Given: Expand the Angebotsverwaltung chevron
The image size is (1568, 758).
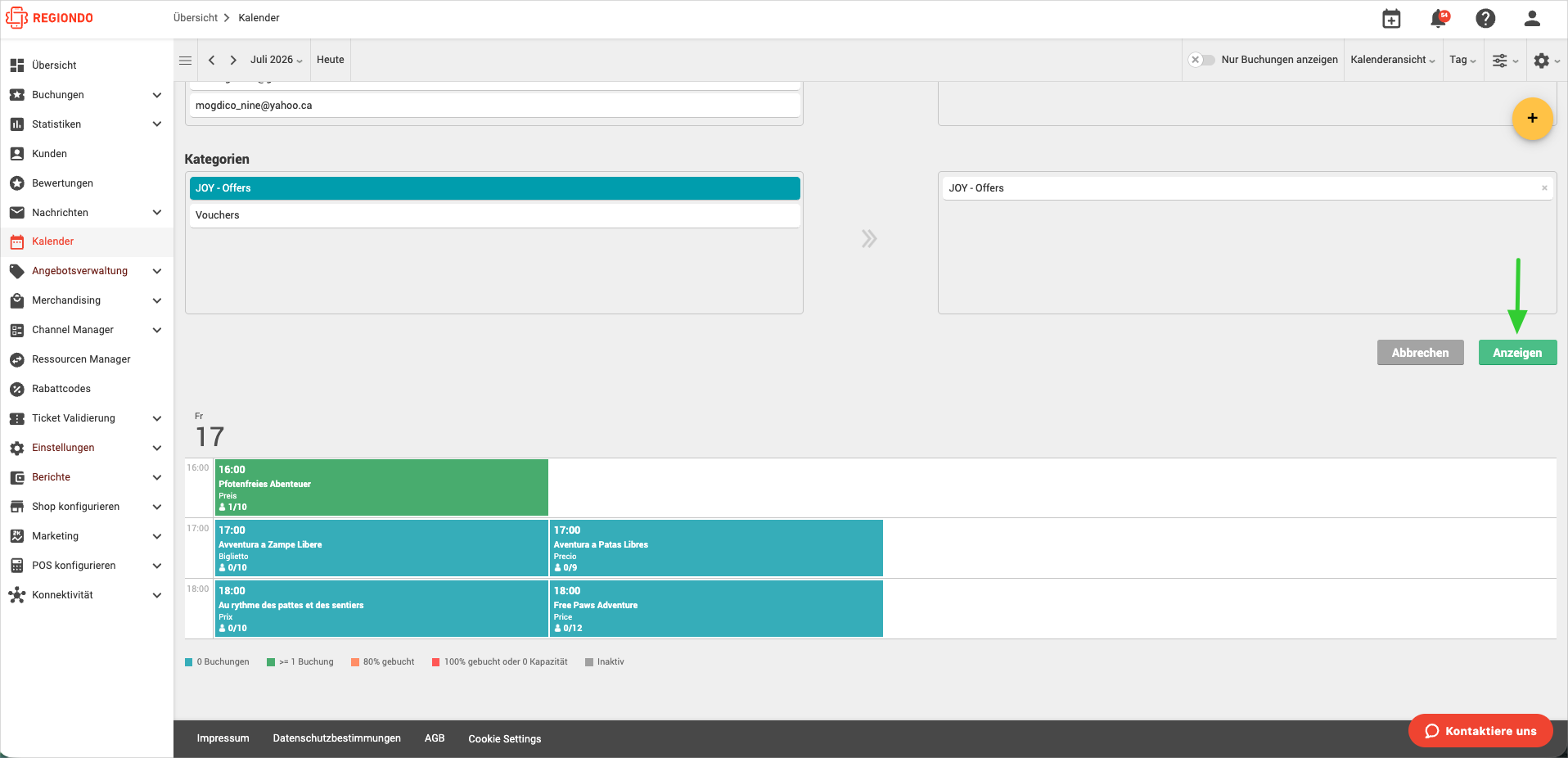Looking at the screenshot, I should coord(157,271).
